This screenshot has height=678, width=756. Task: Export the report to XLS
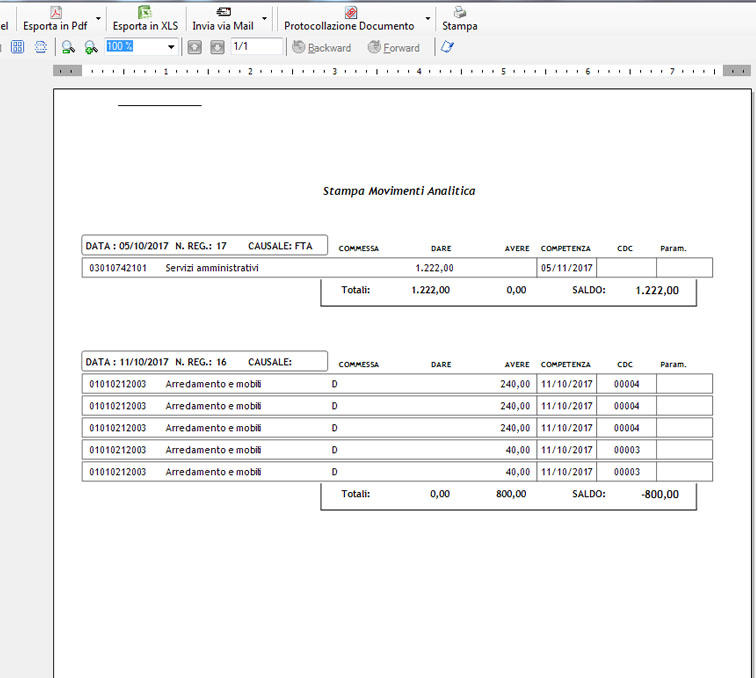pyautogui.click(x=145, y=19)
